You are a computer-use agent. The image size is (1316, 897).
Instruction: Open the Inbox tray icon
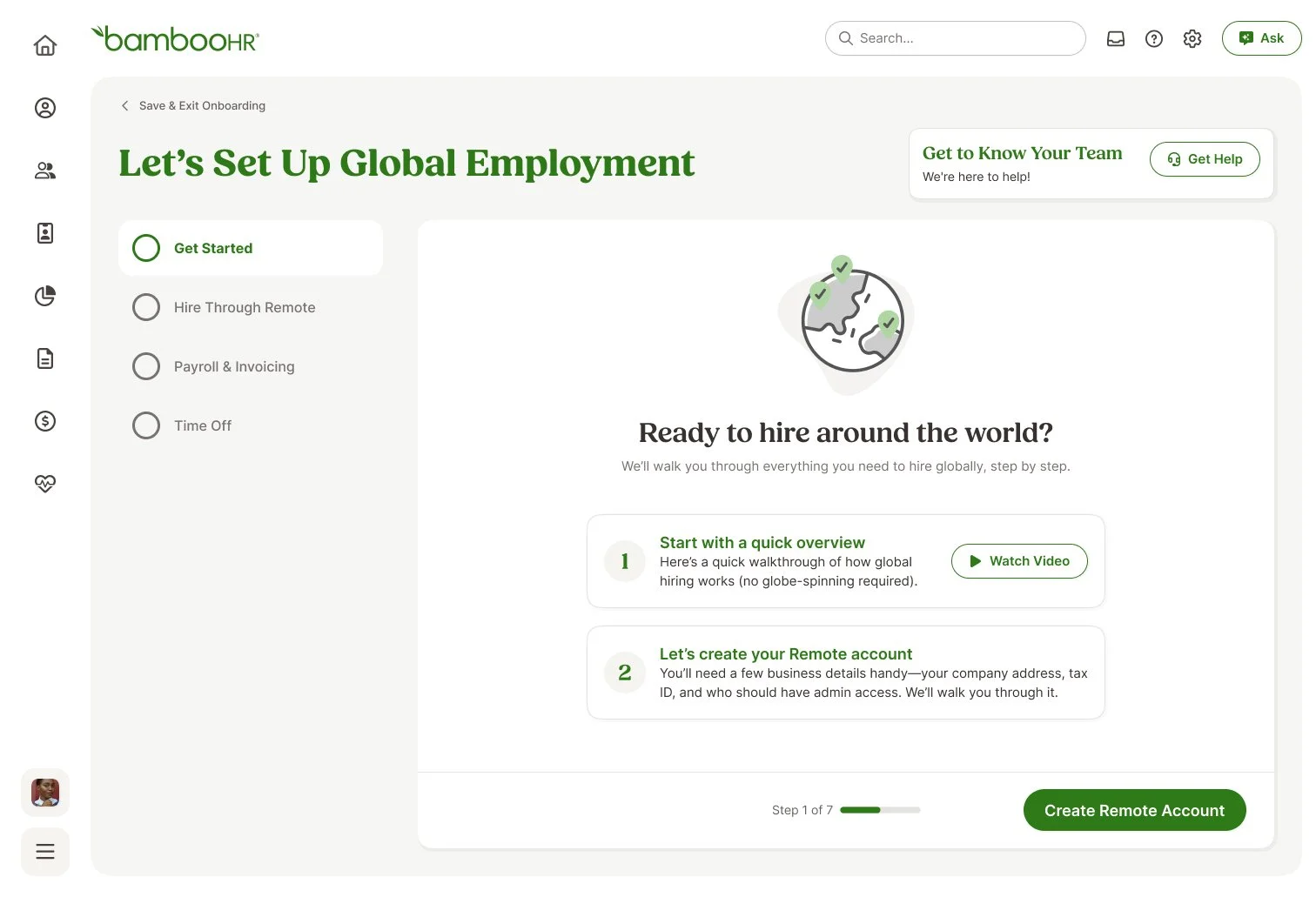pos(1116,38)
